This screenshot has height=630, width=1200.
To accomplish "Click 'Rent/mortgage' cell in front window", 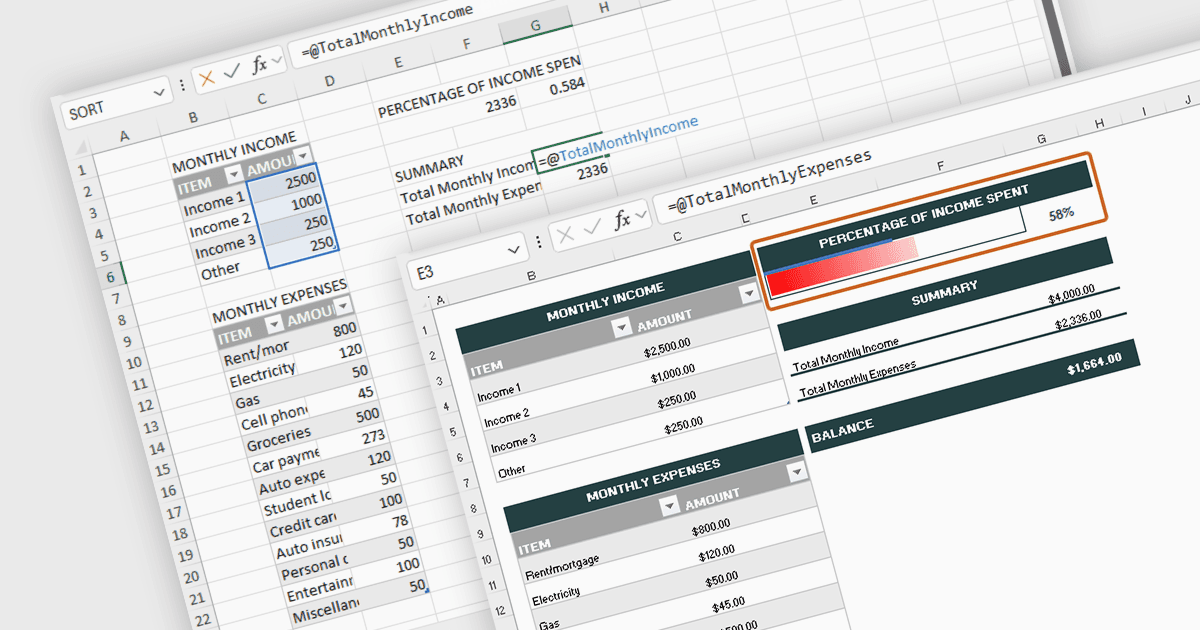I will (562, 567).
